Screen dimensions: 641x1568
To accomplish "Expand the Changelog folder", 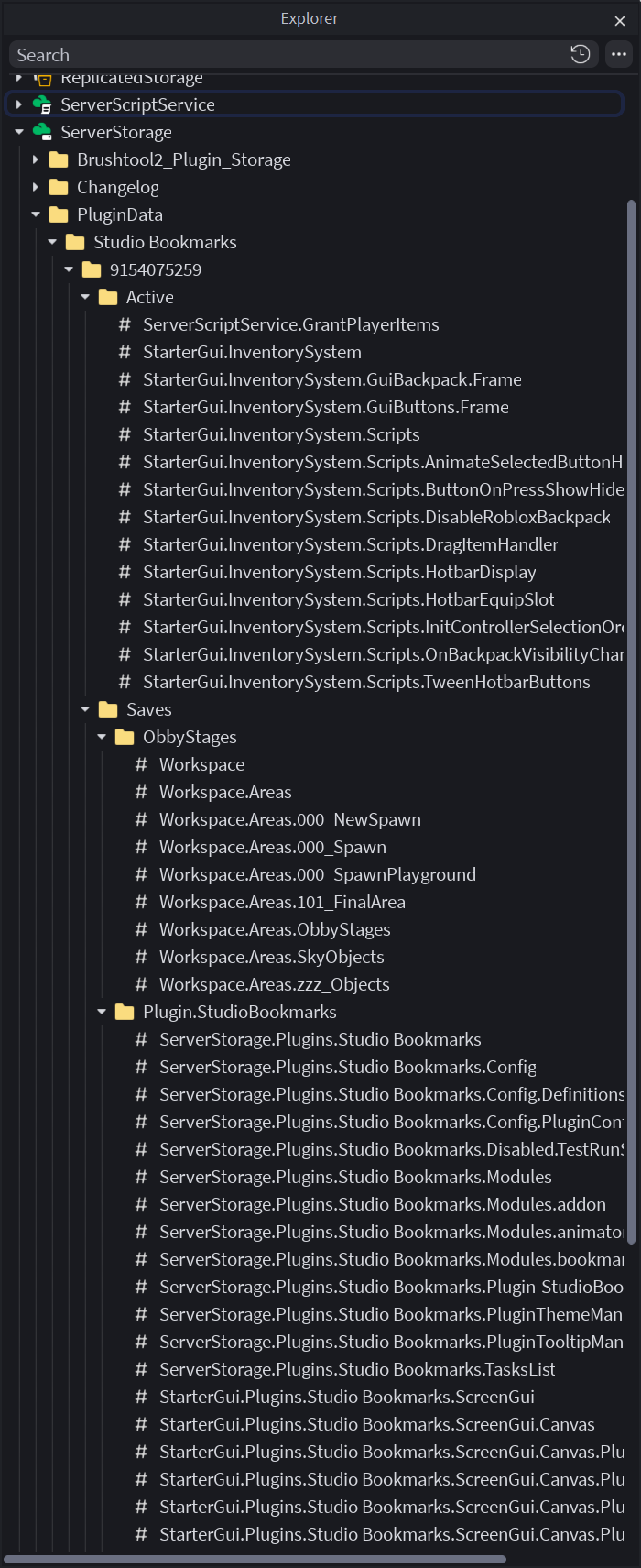I will (36, 187).
